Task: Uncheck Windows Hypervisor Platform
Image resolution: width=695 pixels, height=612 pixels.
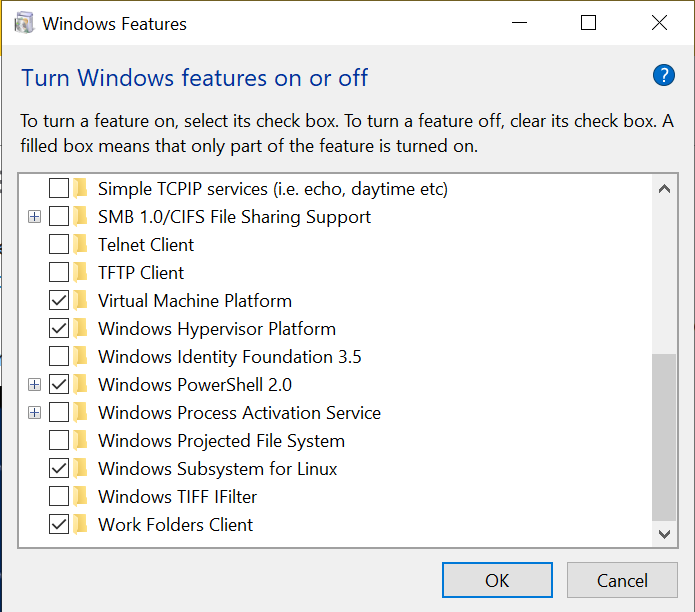Action: [59, 329]
